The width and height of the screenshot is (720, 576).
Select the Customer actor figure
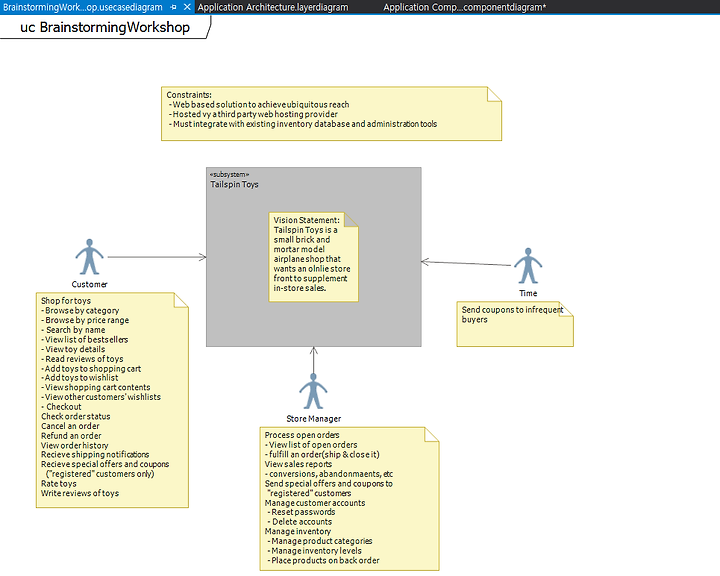coord(89,257)
